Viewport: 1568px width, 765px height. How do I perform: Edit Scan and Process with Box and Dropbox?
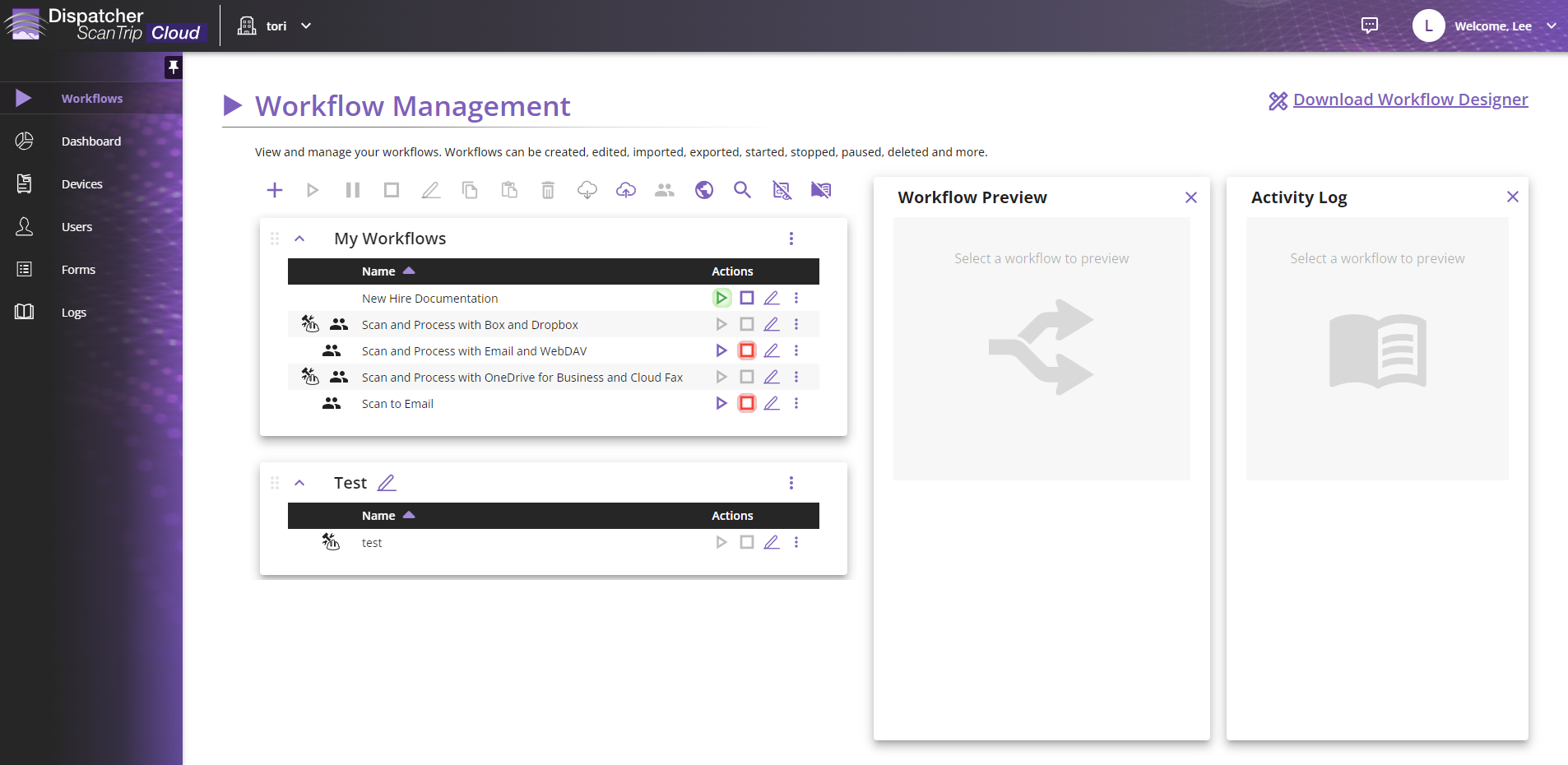coord(772,324)
